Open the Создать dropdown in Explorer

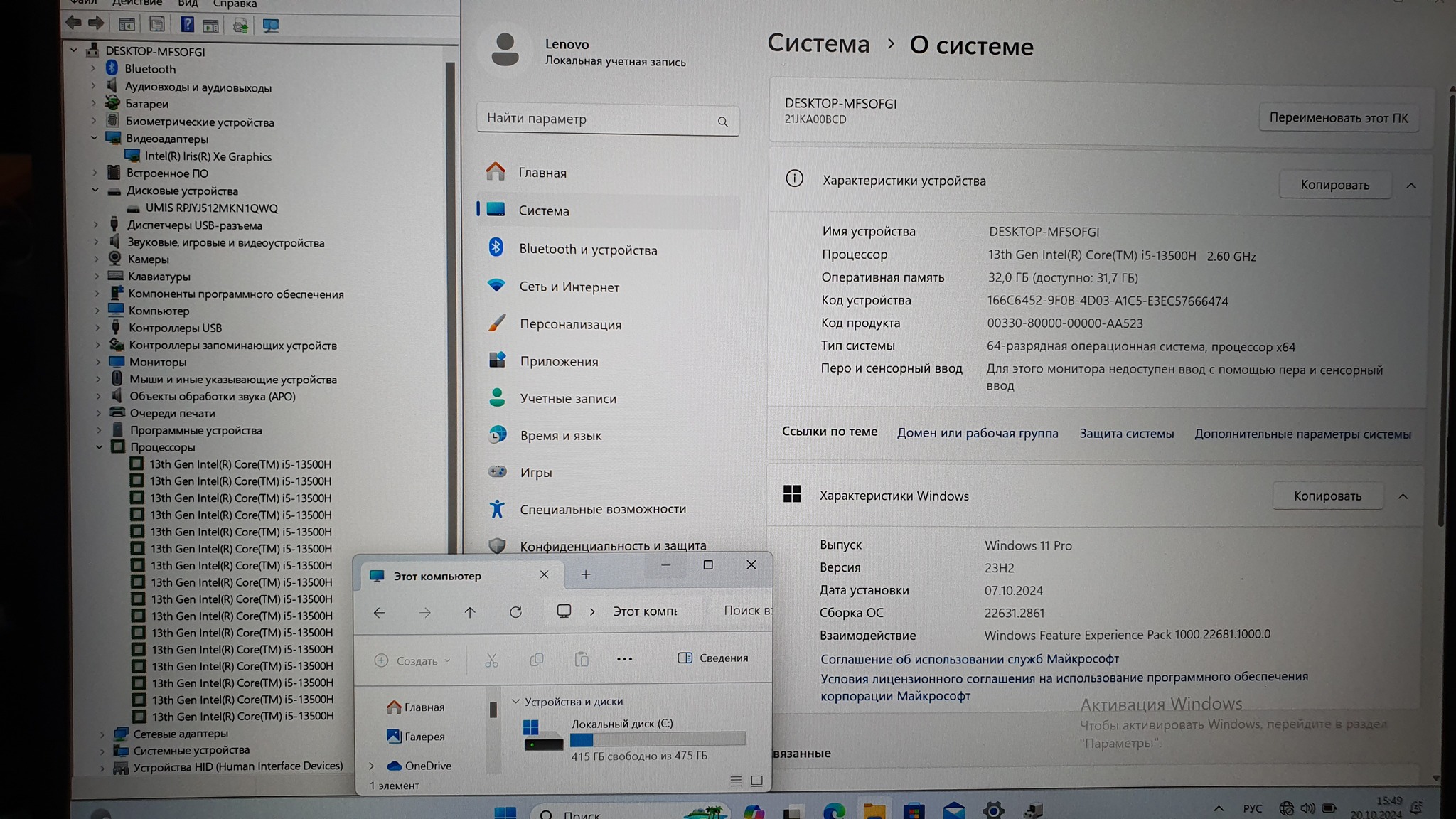coord(413,660)
